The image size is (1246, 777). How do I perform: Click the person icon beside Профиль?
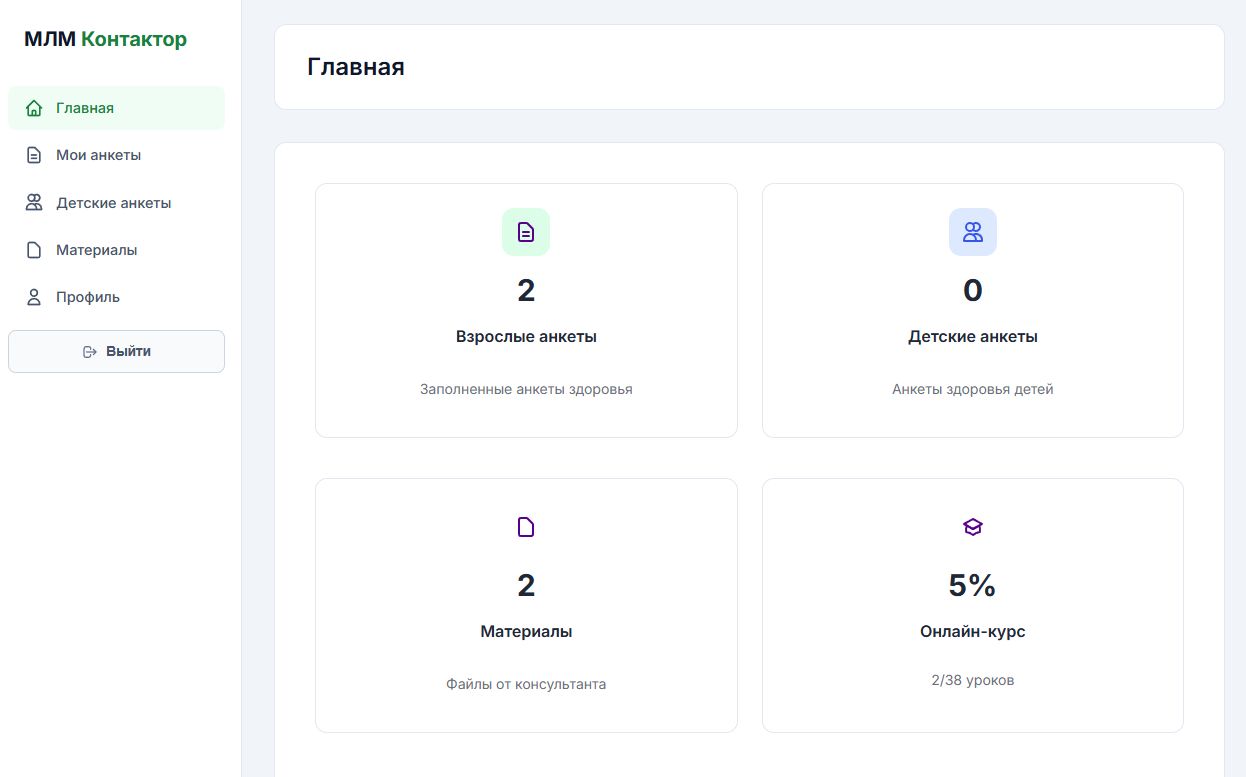pyautogui.click(x=34, y=297)
